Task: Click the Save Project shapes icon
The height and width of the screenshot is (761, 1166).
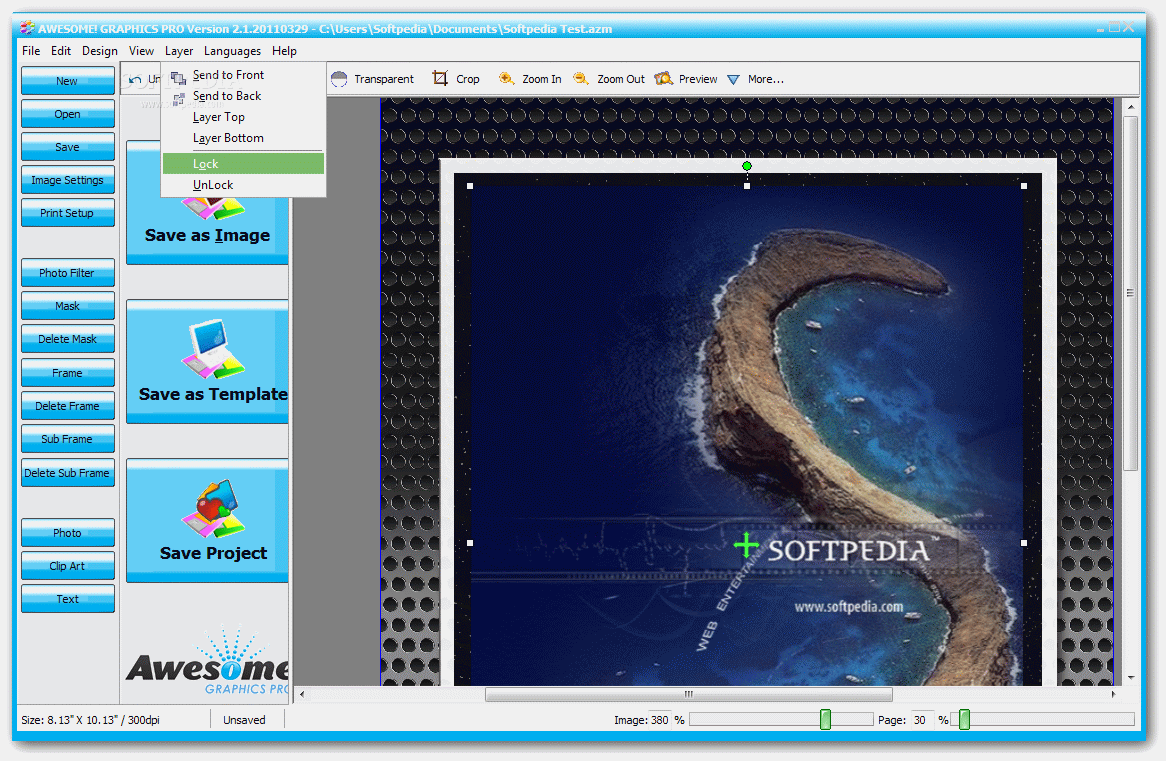Action: point(213,509)
